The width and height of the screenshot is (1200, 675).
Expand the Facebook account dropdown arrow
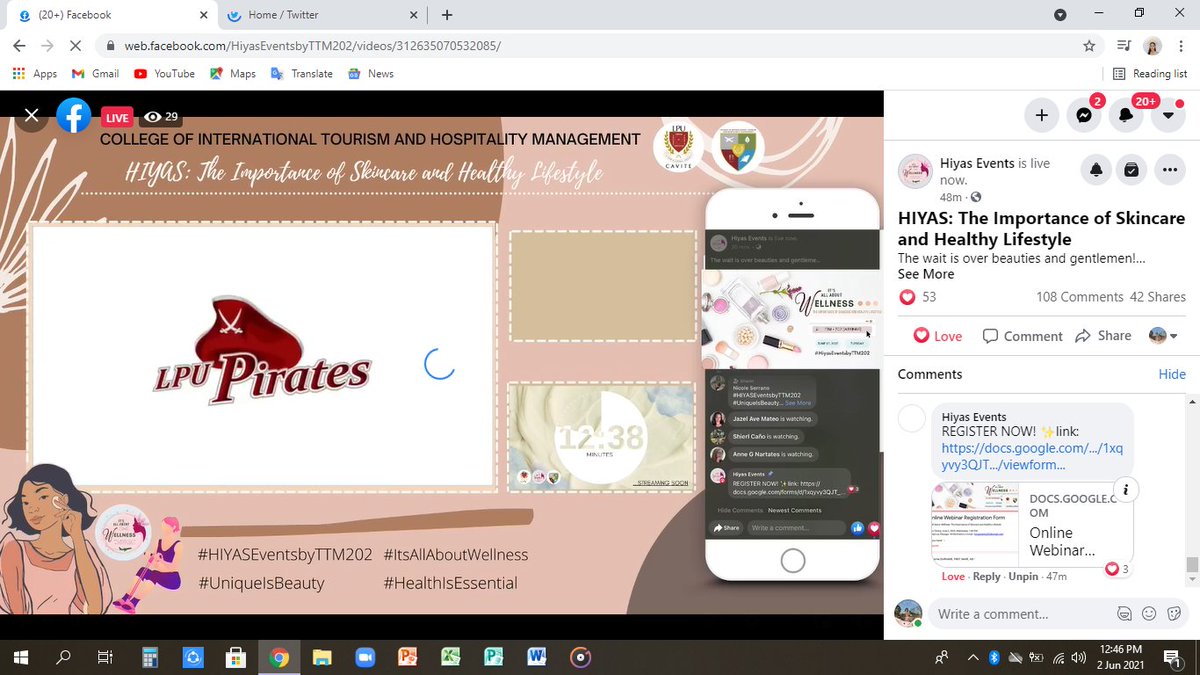[x=1168, y=116]
